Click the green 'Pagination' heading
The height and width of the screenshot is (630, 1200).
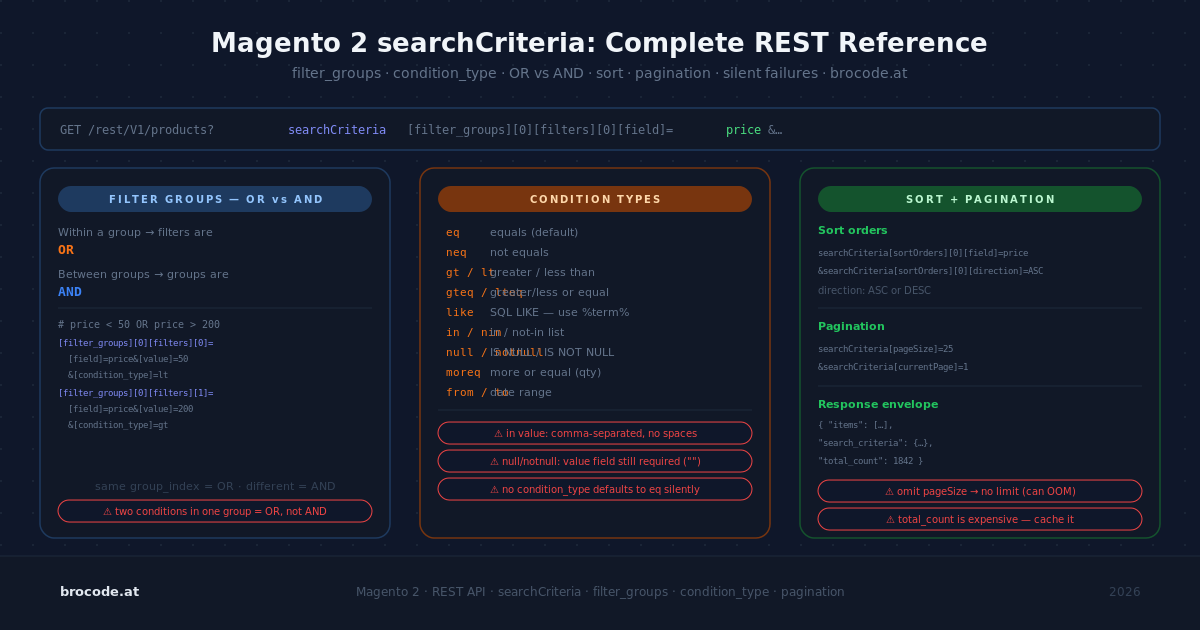(851, 327)
